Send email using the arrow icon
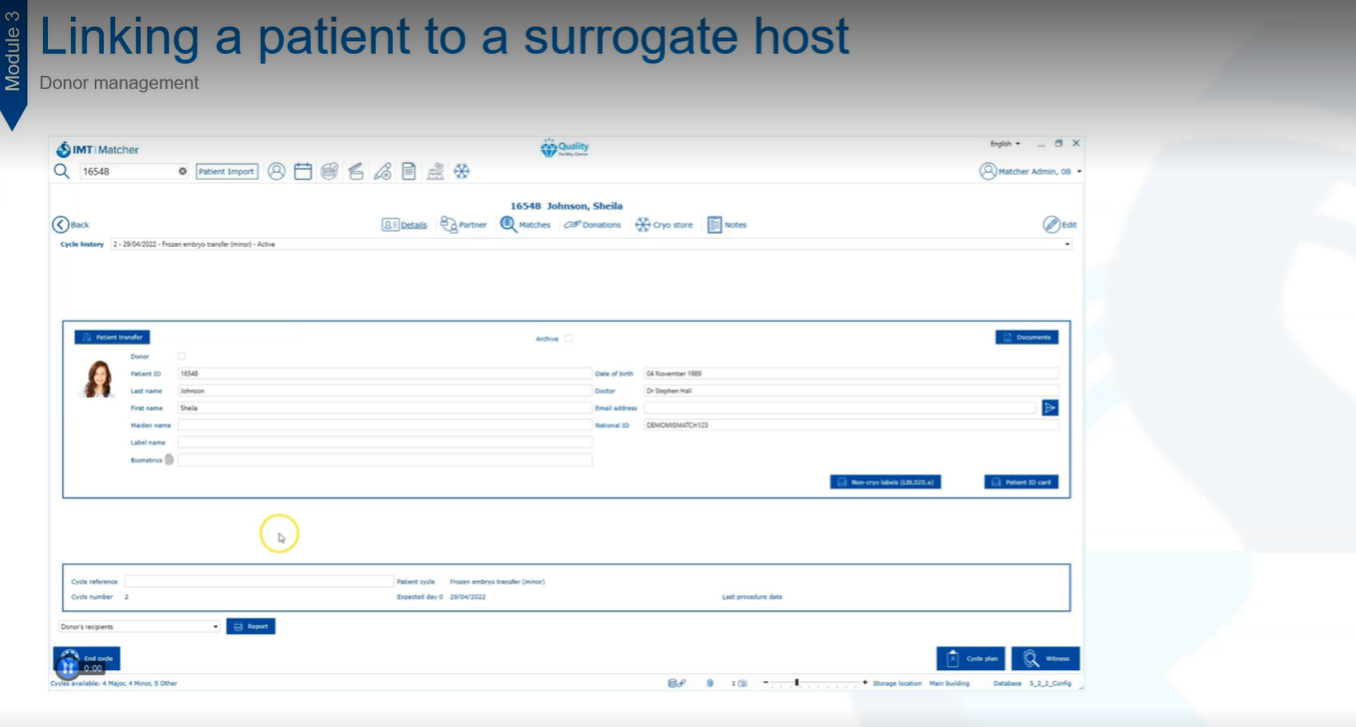Screen dimensions: 1356x727 click(1049, 408)
